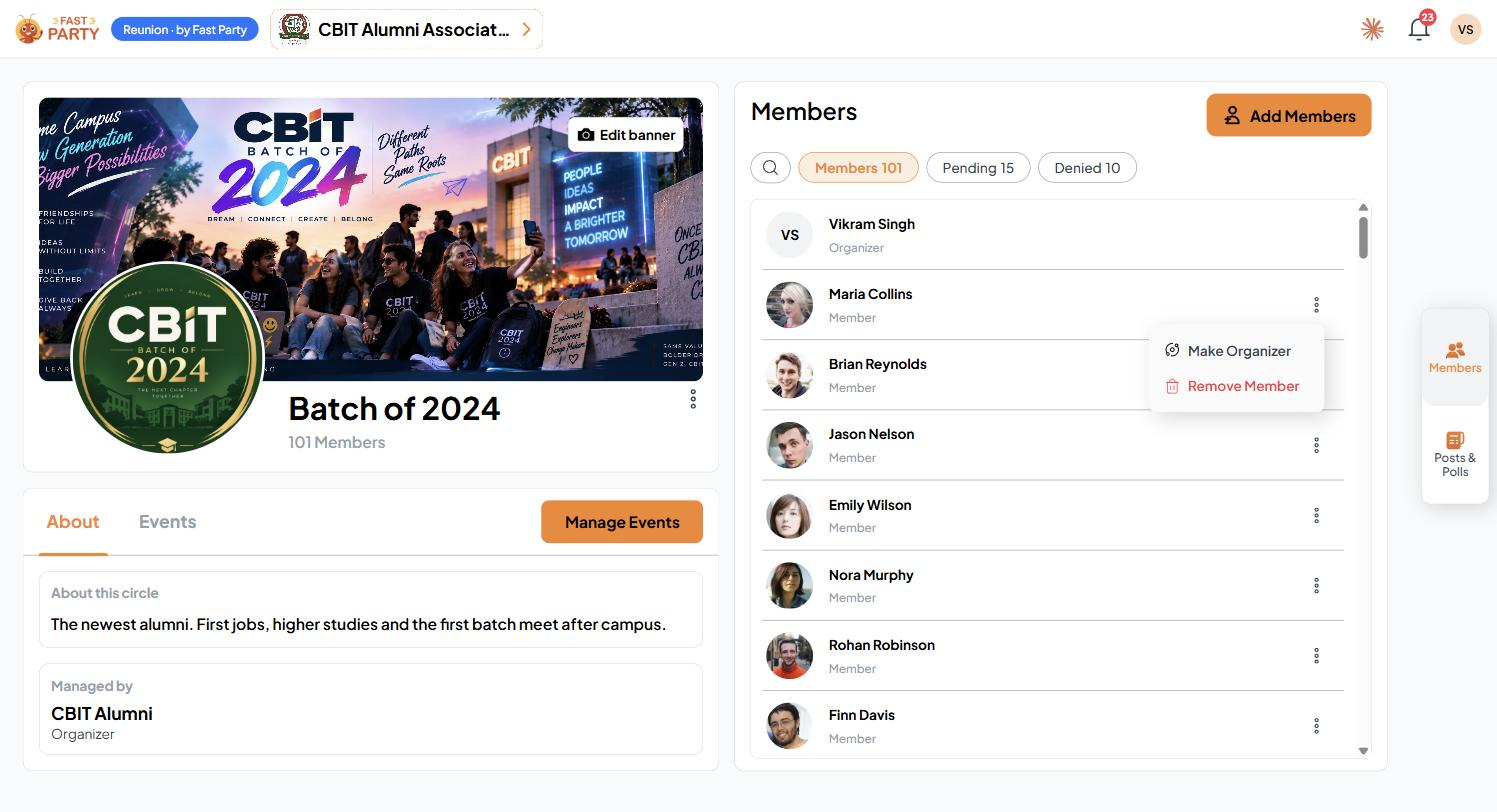Open options menu beside Batch of 2024
Screen dimensions: 1497x812
click(x=693, y=399)
